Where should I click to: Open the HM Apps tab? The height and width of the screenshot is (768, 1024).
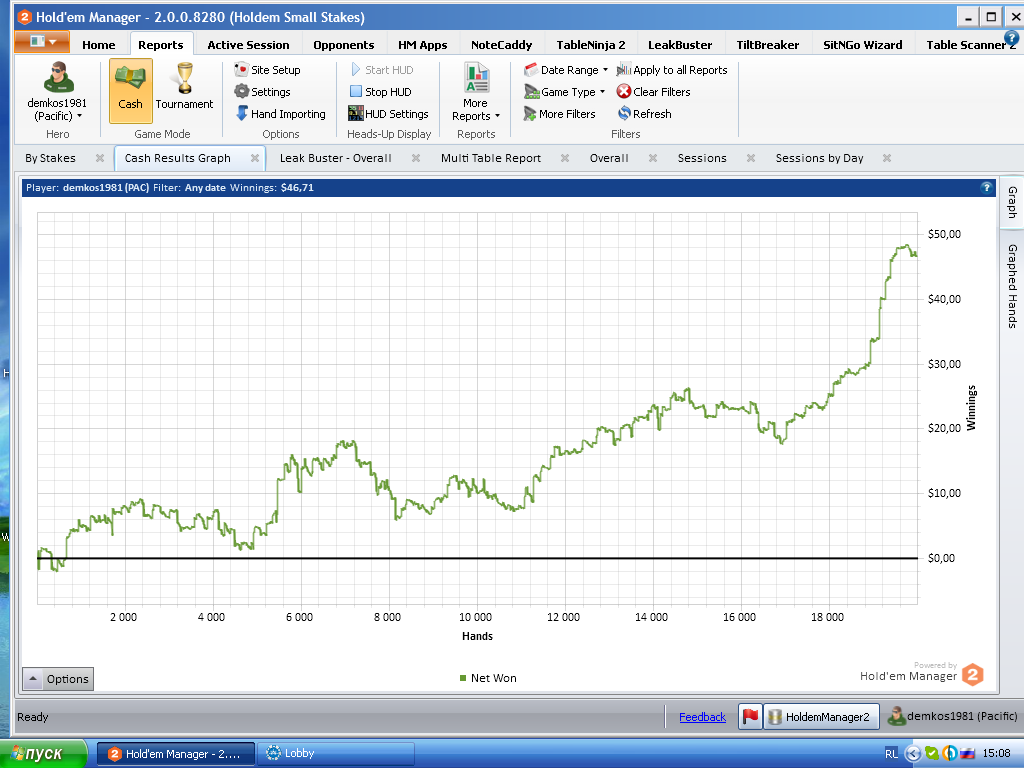click(x=423, y=44)
